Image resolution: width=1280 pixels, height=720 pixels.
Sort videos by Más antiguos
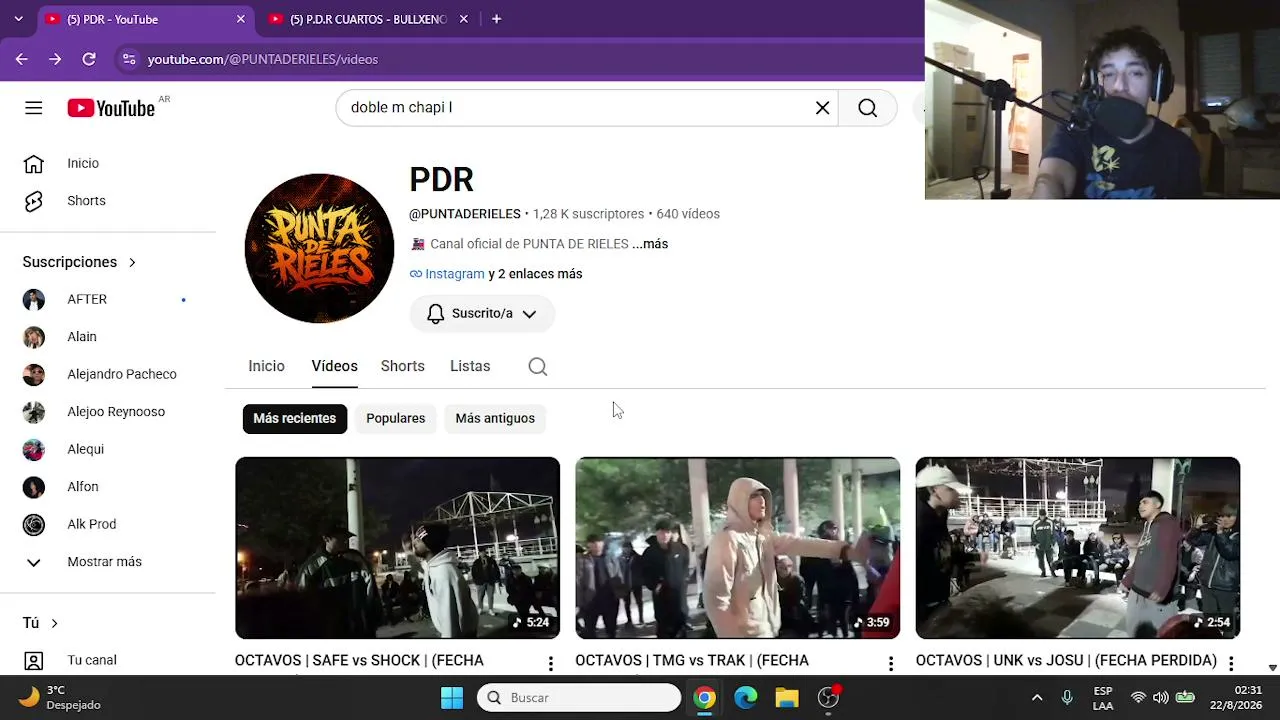(495, 418)
